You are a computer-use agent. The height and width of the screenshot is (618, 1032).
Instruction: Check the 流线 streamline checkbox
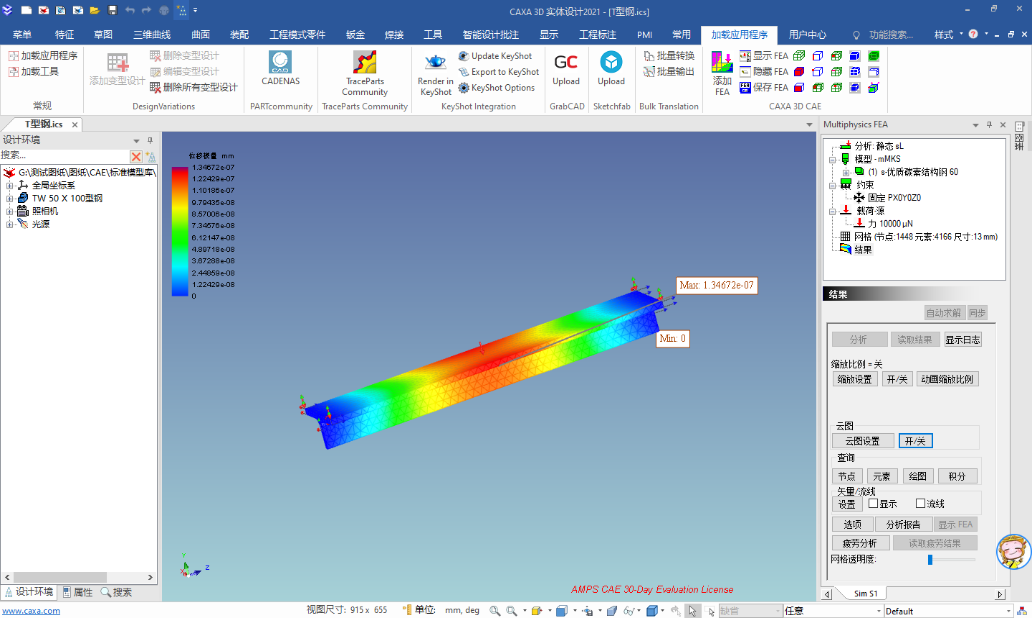pyautogui.click(x=920, y=503)
